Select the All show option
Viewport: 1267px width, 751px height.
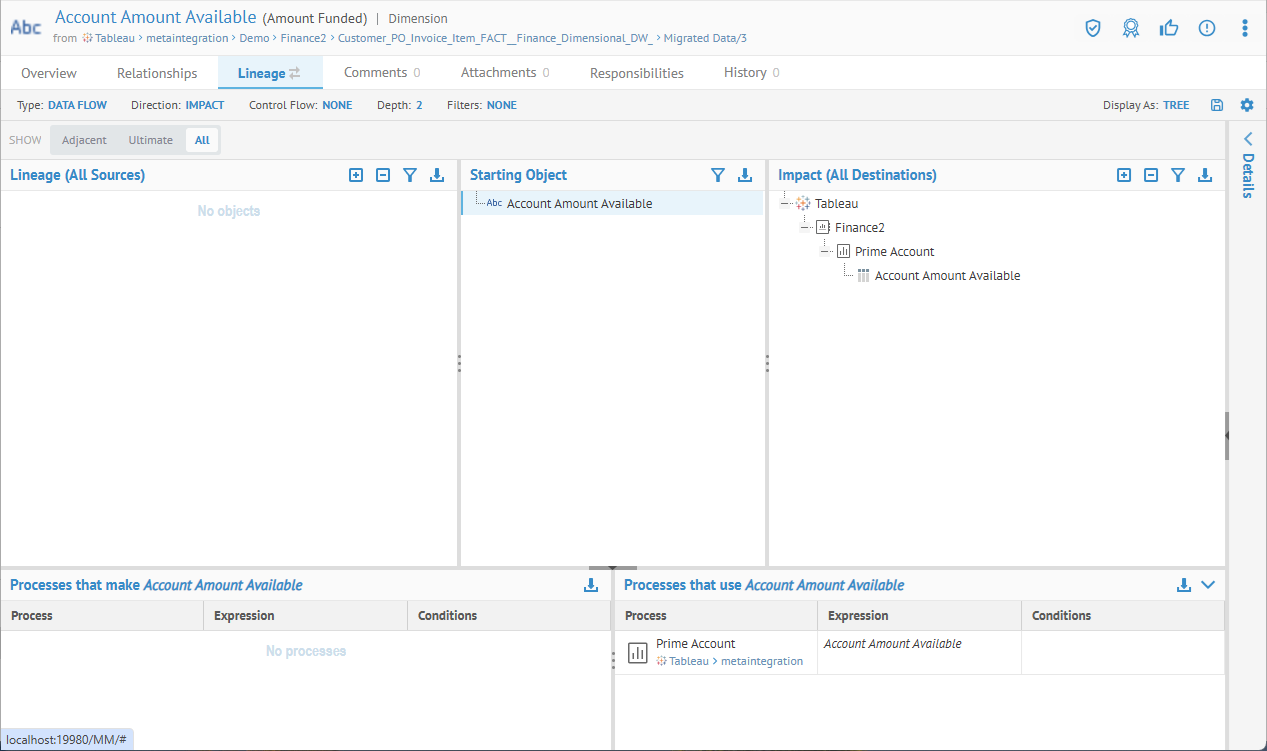point(202,140)
